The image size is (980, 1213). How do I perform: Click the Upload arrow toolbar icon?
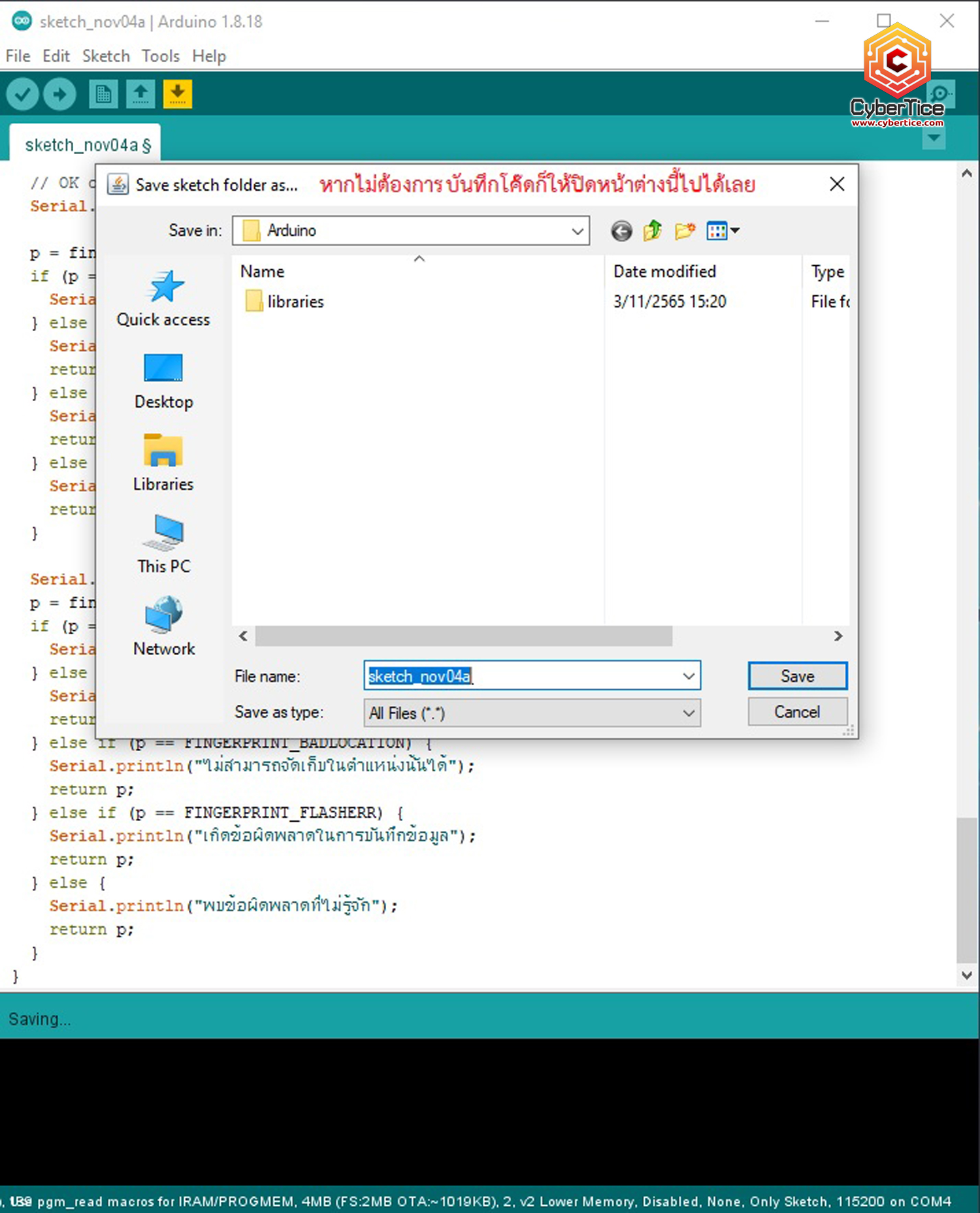59,95
